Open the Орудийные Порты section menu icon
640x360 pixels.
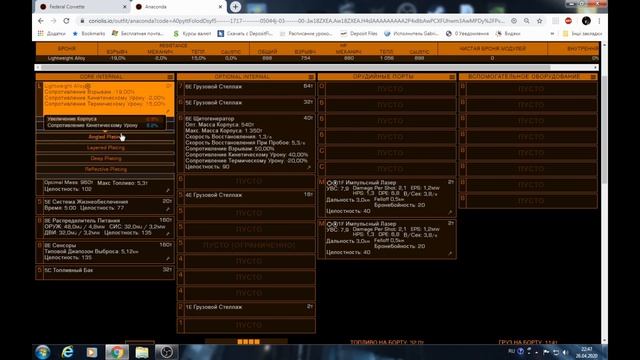(452, 77)
